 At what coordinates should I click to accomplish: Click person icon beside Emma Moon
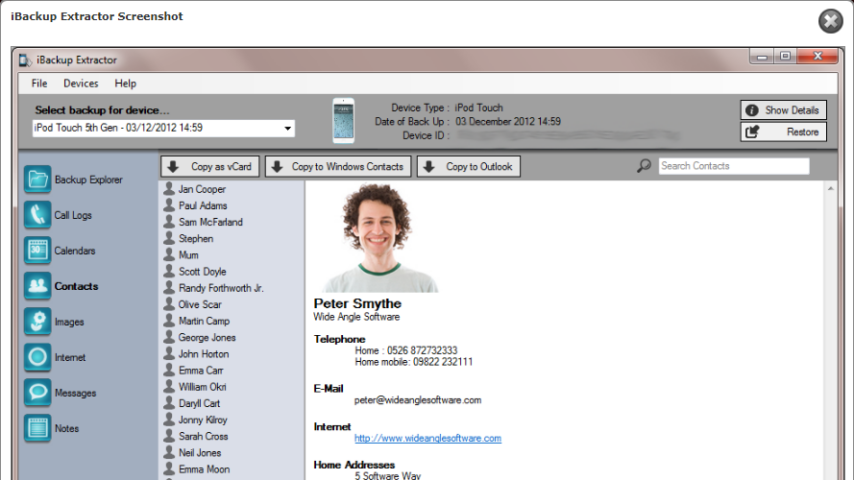pyautogui.click(x=169, y=469)
